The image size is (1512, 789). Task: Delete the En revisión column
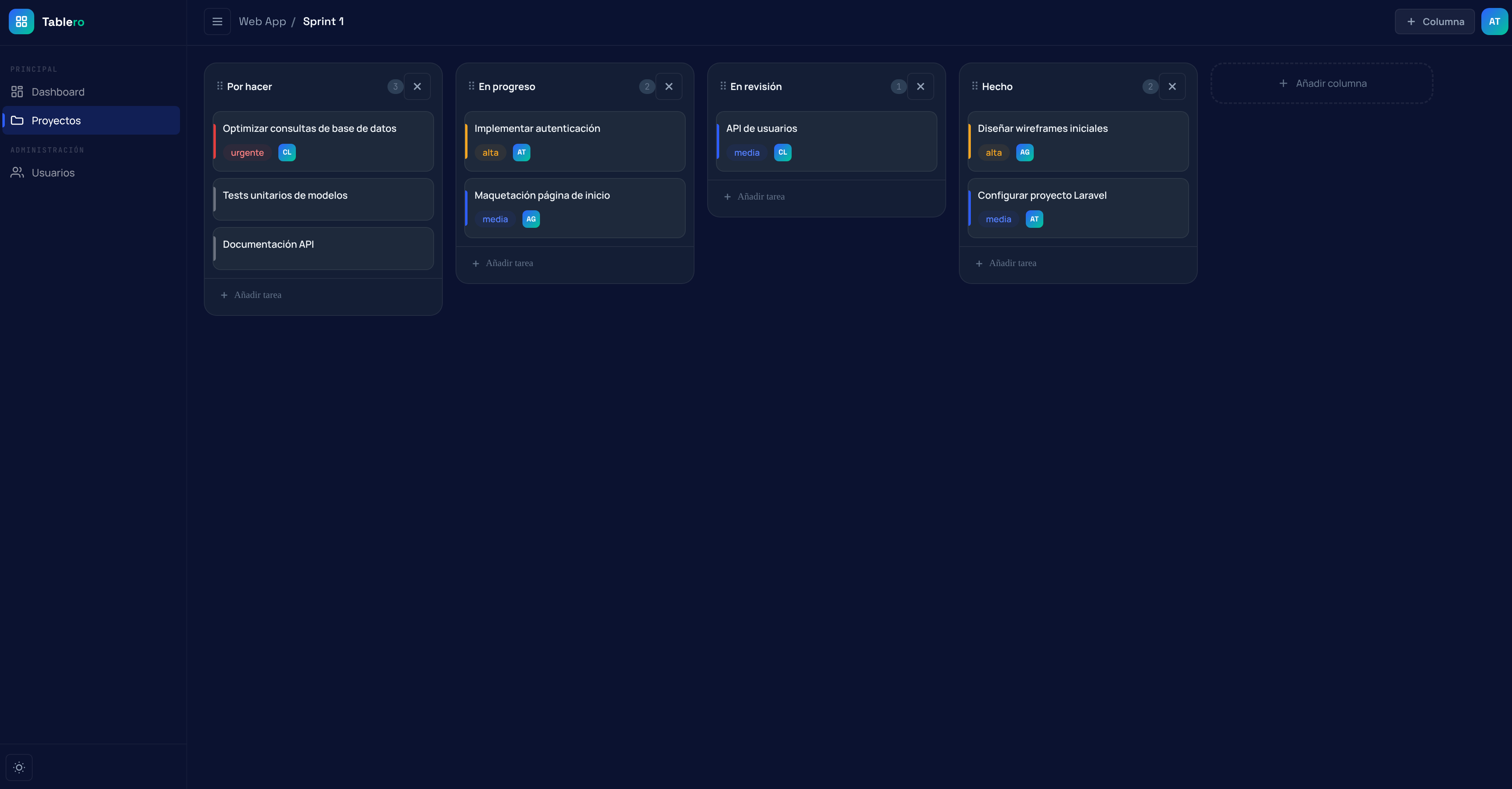[x=920, y=86]
